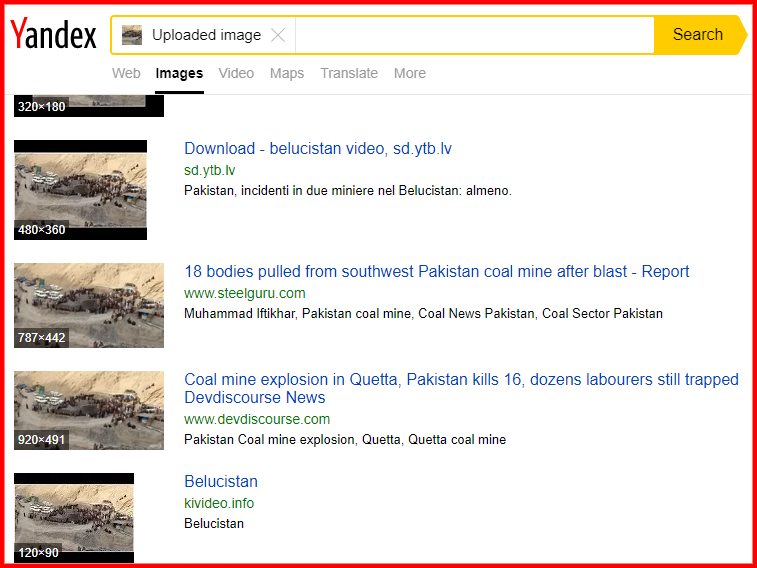757x568 pixels.
Task: Visit the kivideo.info URL
Action: [x=219, y=503]
